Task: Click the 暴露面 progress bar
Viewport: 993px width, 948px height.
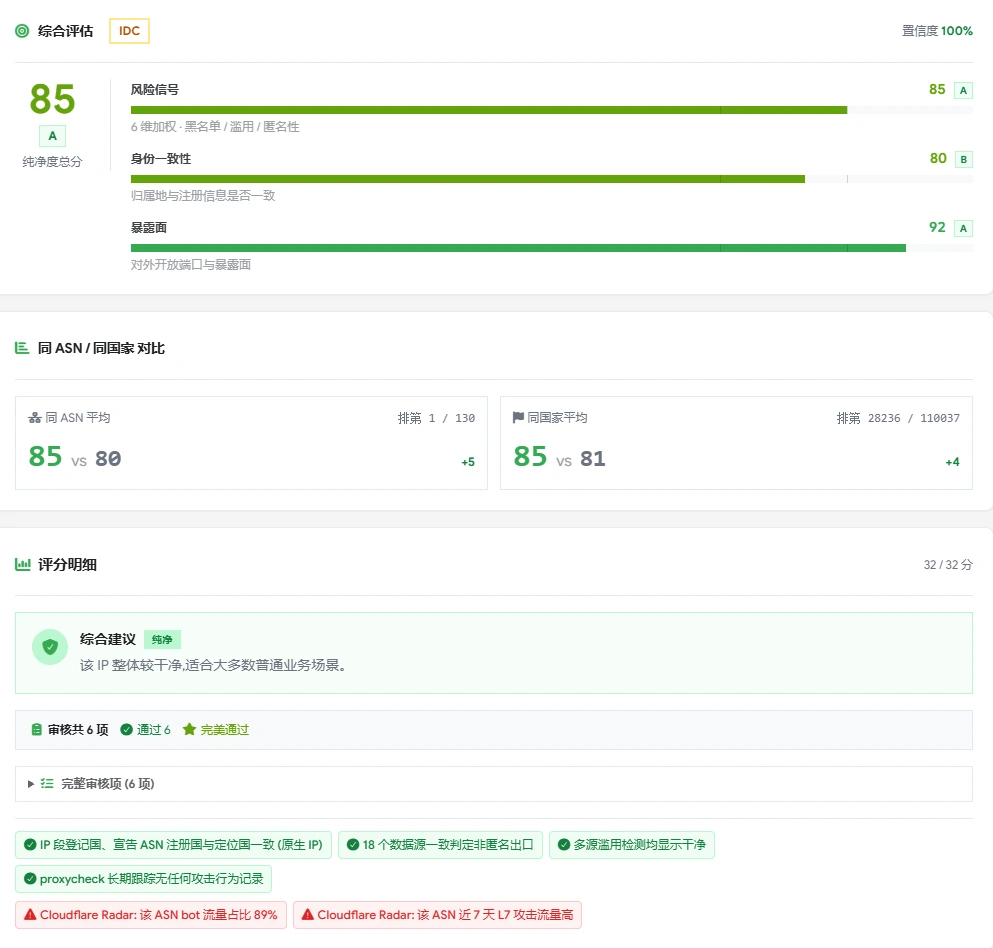Action: click(552, 248)
